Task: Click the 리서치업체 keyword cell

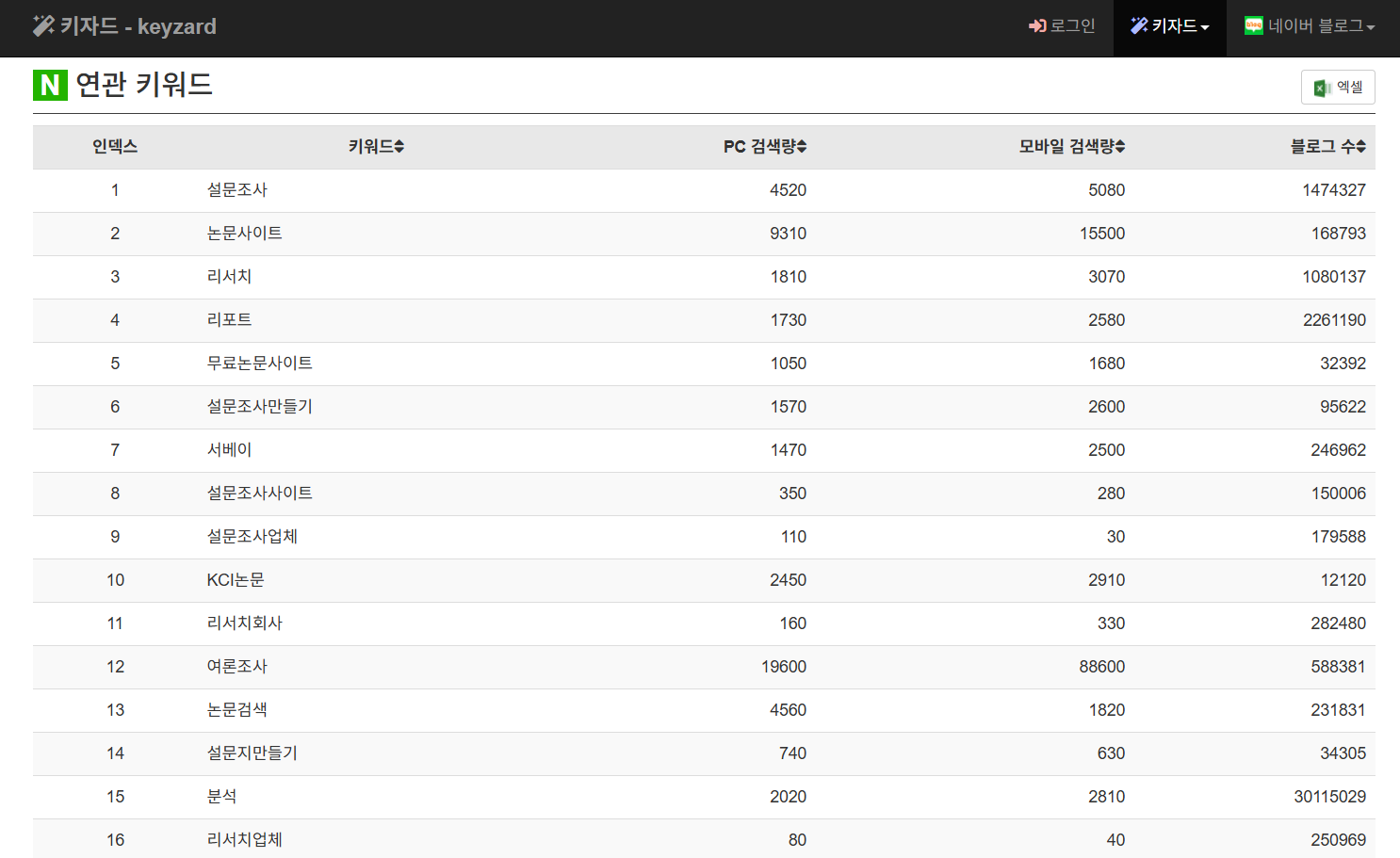Action: coord(245,840)
